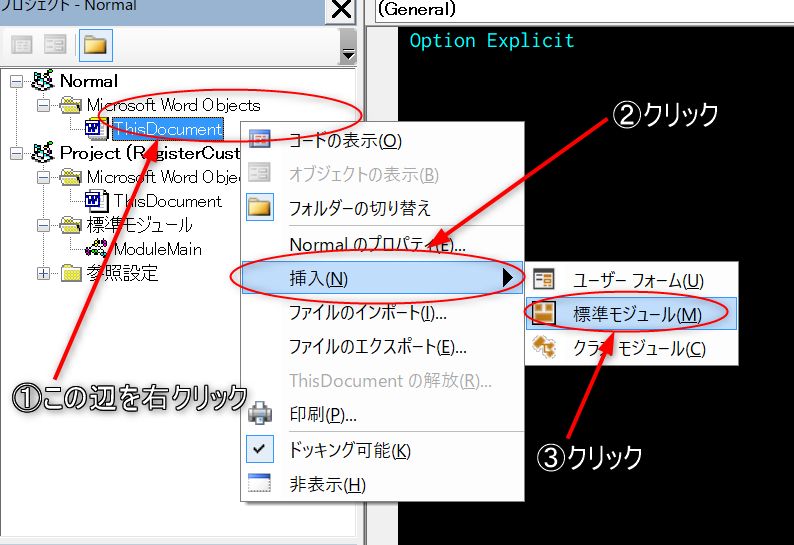Select the Normal project icon
Screen dimensions: 794x545
[x=43, y=81]
